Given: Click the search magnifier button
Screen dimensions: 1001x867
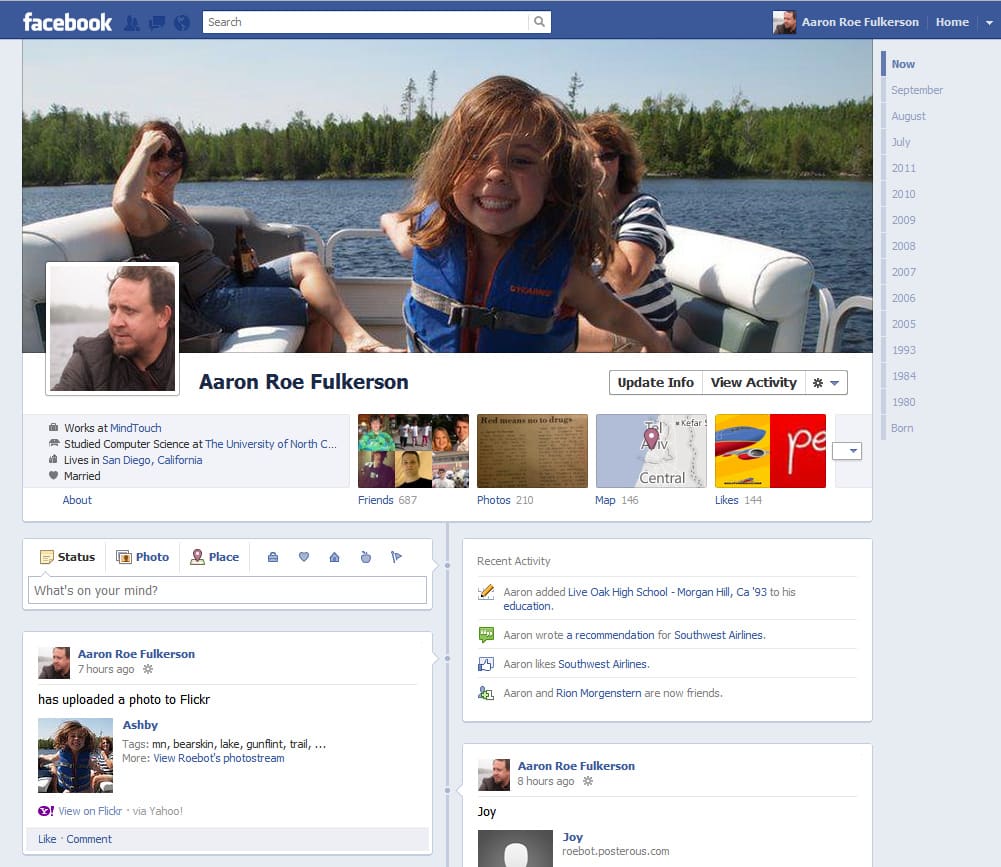Looking at the screenshot, I should (539, 22).
